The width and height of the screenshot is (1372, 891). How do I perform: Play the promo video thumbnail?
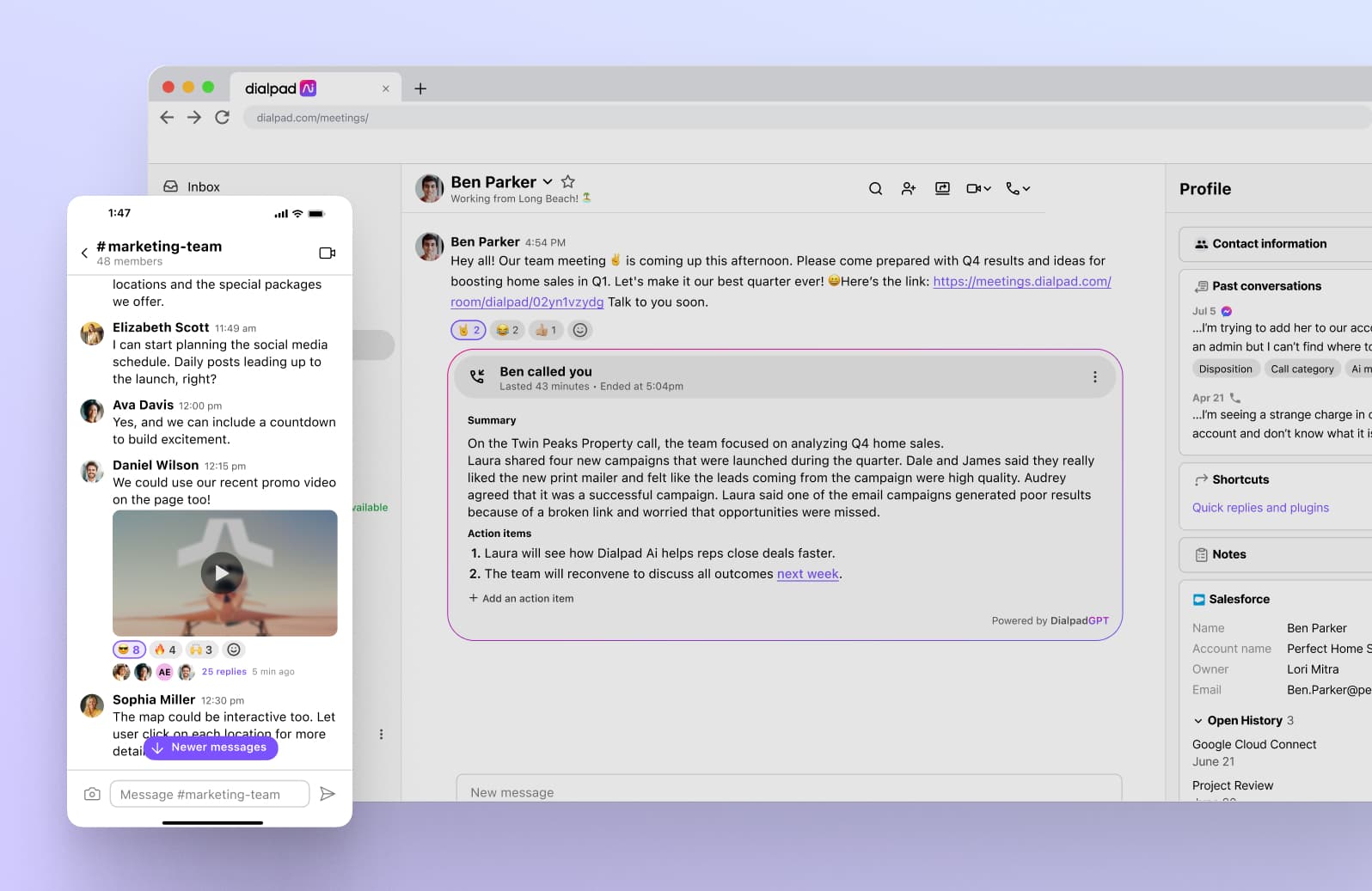coord(223,573)
